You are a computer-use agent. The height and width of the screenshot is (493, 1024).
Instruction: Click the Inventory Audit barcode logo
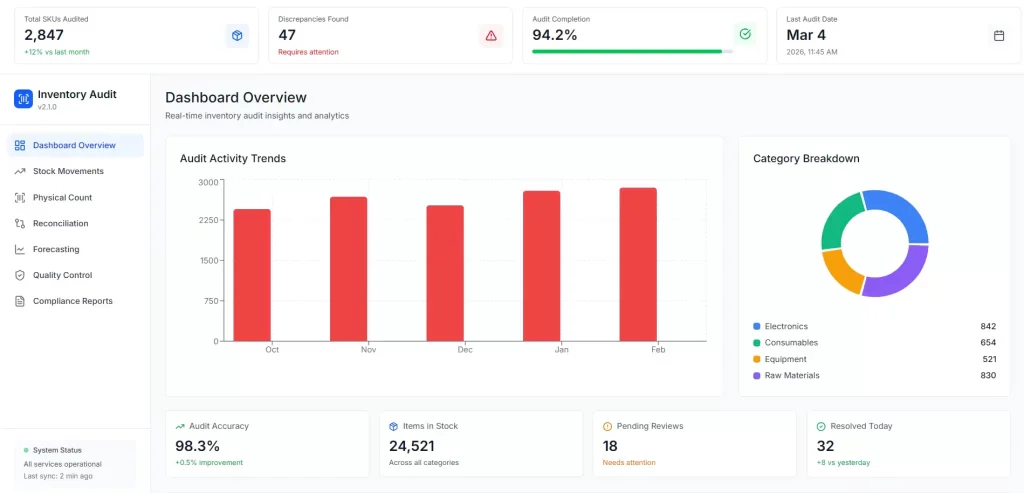point(24,99)
